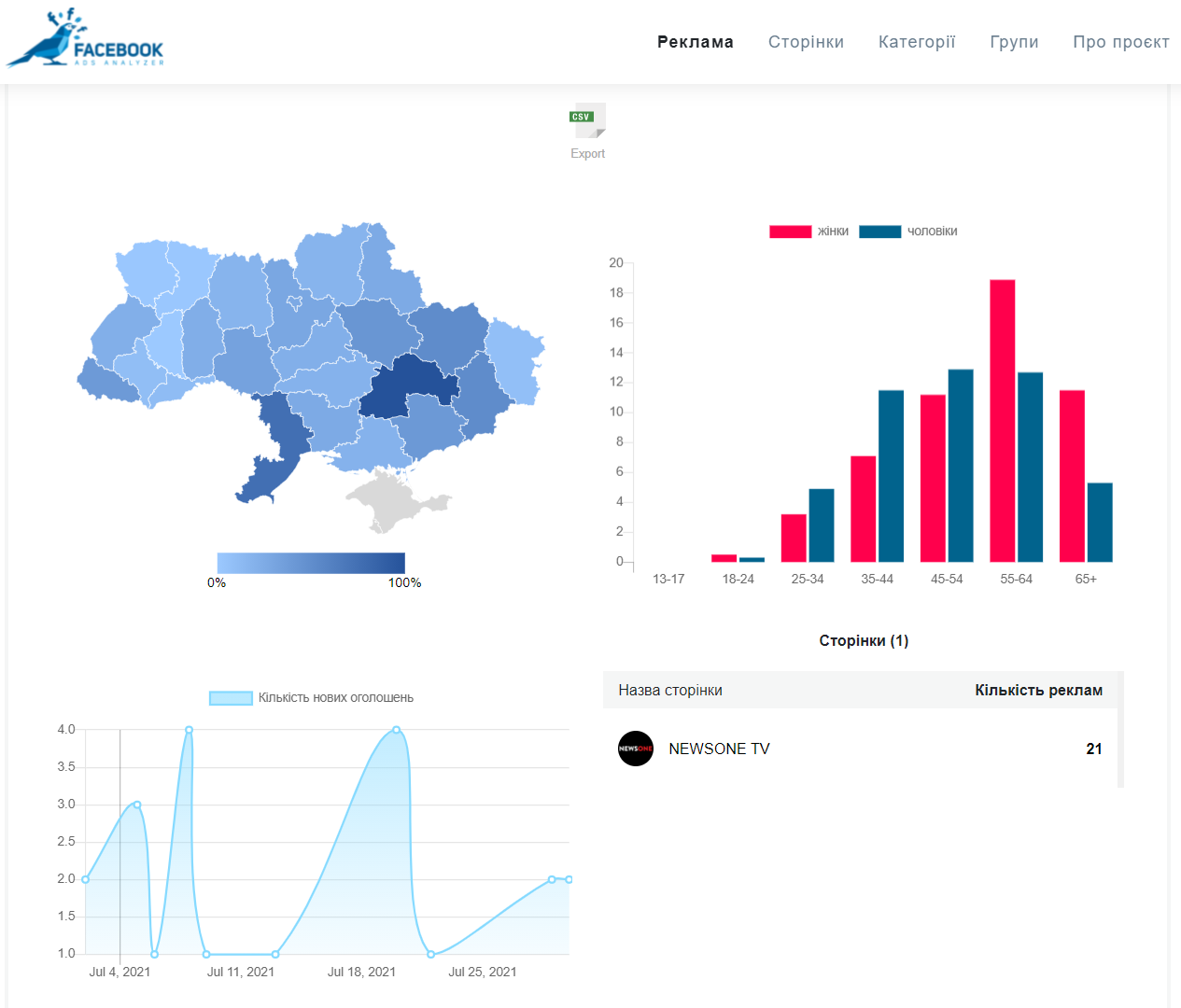Open the Реклама menu item

click(x=695, y=42)
